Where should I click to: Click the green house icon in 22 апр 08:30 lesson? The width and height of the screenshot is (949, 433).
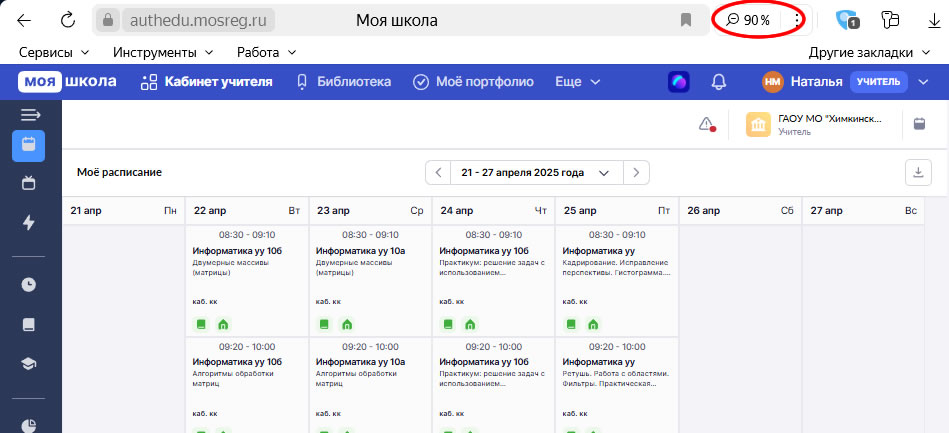point(223,324)
